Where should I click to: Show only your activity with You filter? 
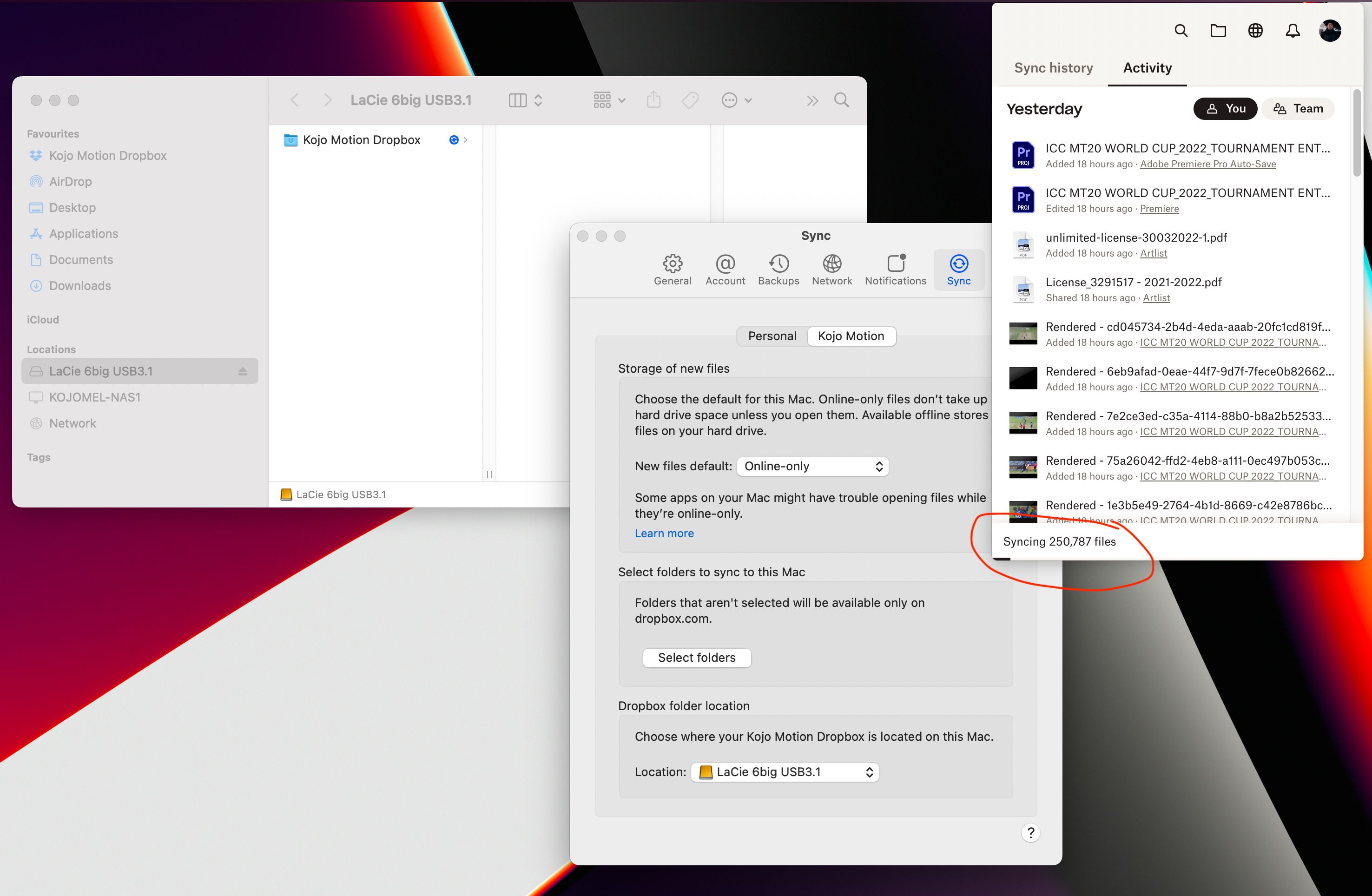pyautogui.click(x=1225, y=108)
